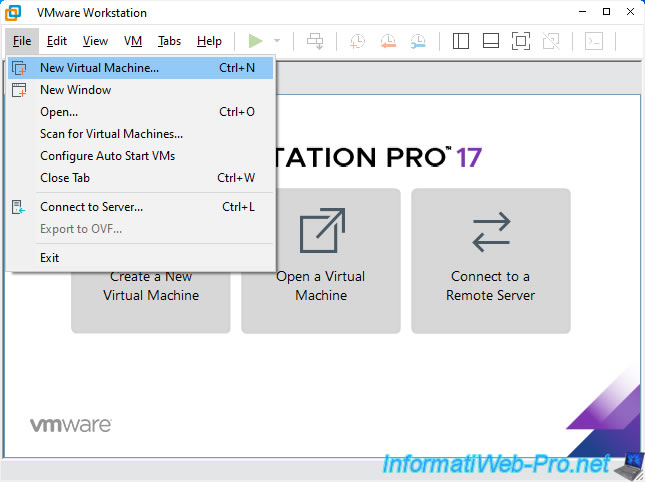Click Send Ctrl+Alt+Del toolbar icon
The image size is (645, 482).
coord(315,41)
